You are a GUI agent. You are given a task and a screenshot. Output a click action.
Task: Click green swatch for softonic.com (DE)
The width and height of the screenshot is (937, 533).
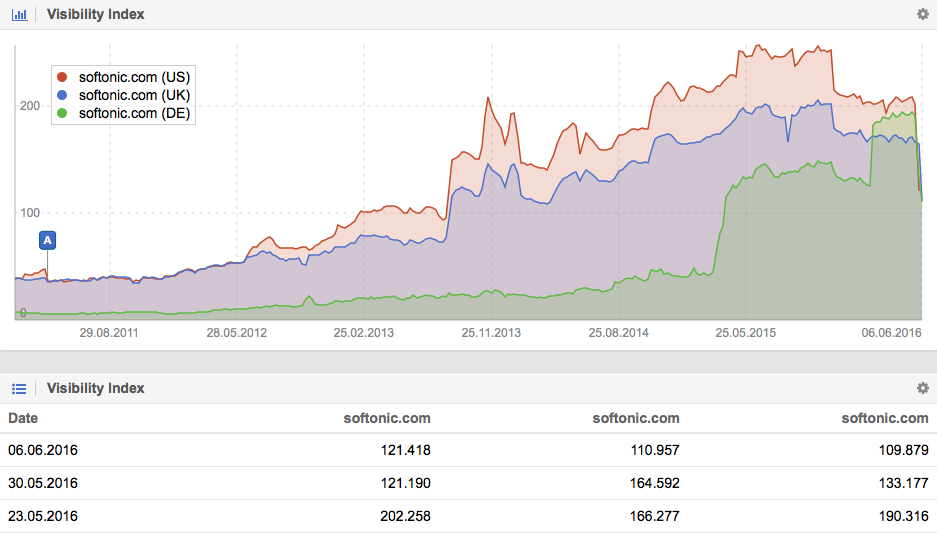point(62,113)
